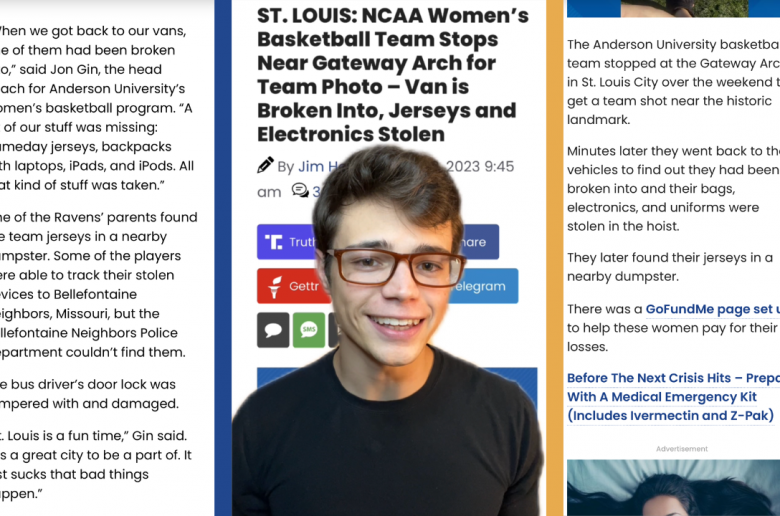This screenshot has width=780, height=516.
Task: Click the article's 9:45 am timestamp
Action: point(480,167)
